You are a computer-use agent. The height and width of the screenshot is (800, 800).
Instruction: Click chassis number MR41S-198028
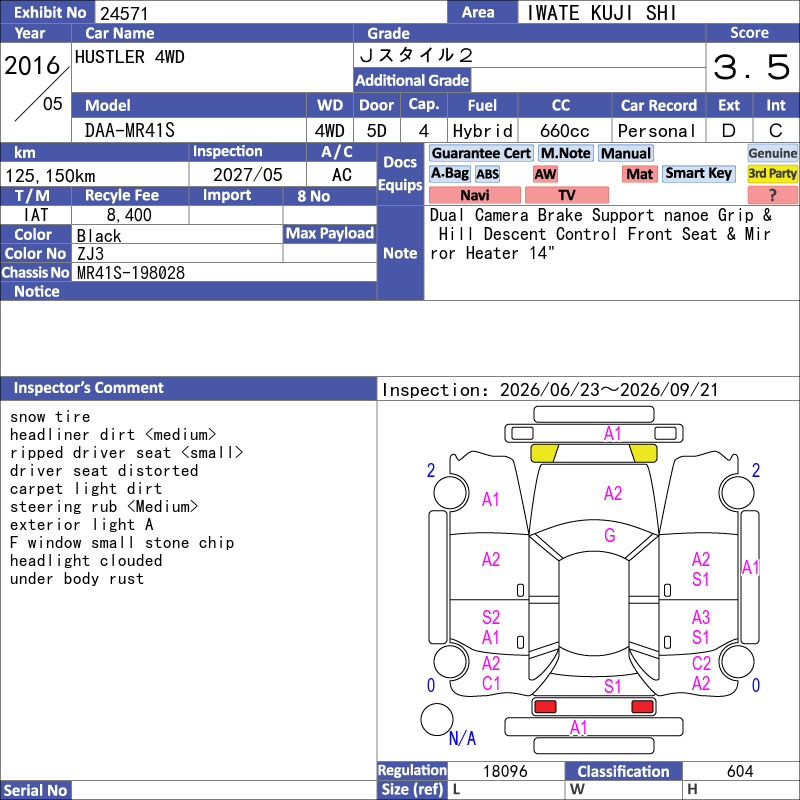[x=131, y=273]
